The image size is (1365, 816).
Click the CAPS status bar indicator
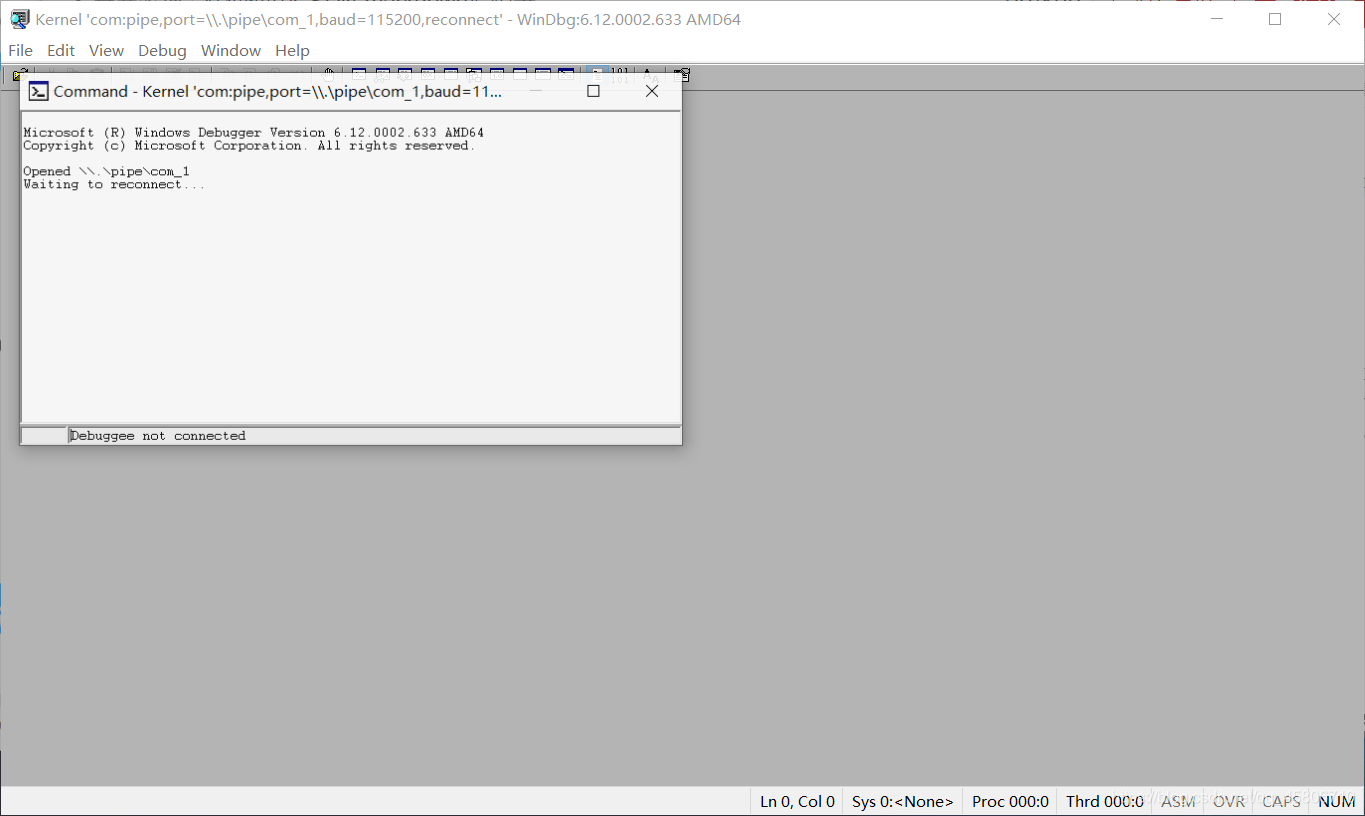pos(1281,801)
